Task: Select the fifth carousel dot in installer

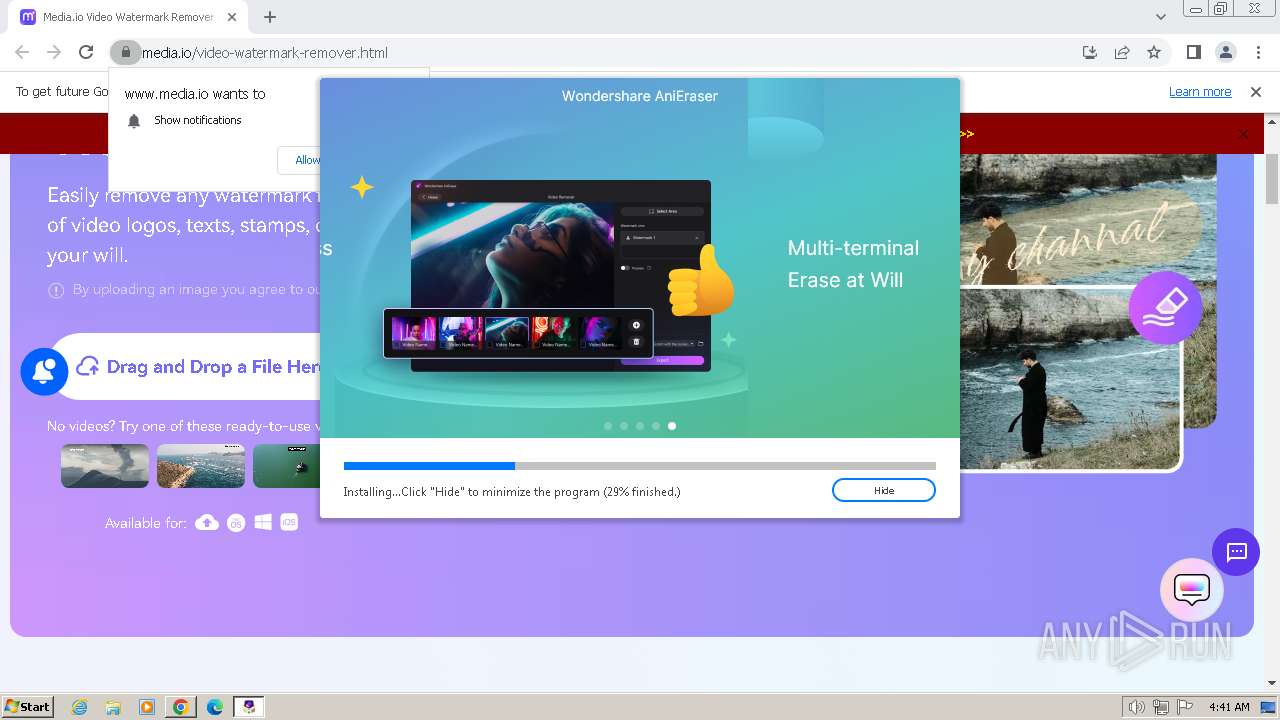Action: (672, 426)
